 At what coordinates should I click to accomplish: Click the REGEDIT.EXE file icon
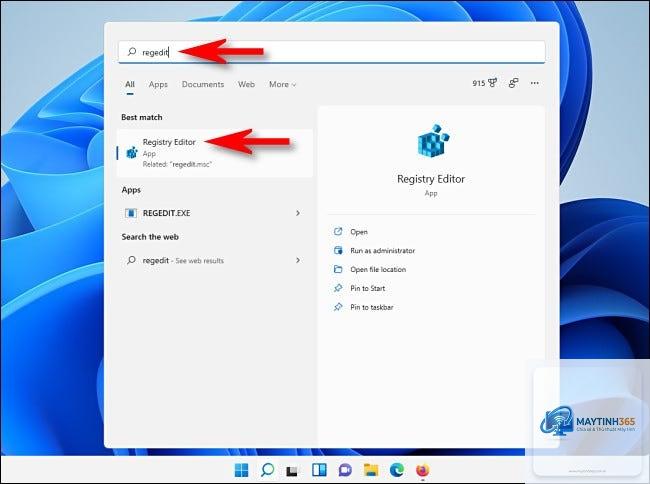pos(131,213)
